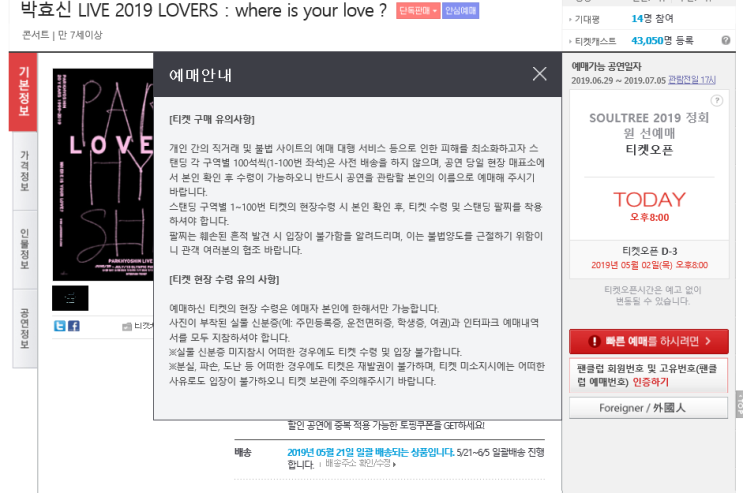Click the 14명 참여 expectation reviews count
The height and width of the screenshot is (493, 743).
coord(652,18)
